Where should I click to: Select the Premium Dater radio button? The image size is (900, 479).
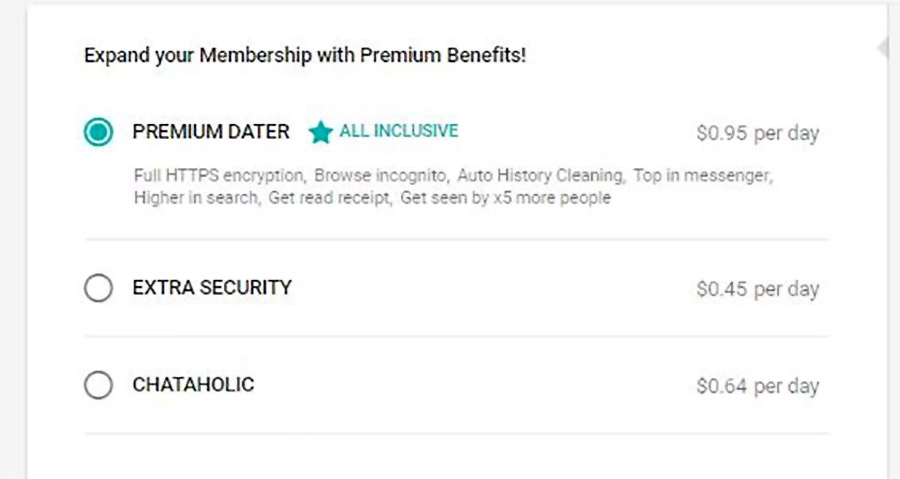click(98, 132)
